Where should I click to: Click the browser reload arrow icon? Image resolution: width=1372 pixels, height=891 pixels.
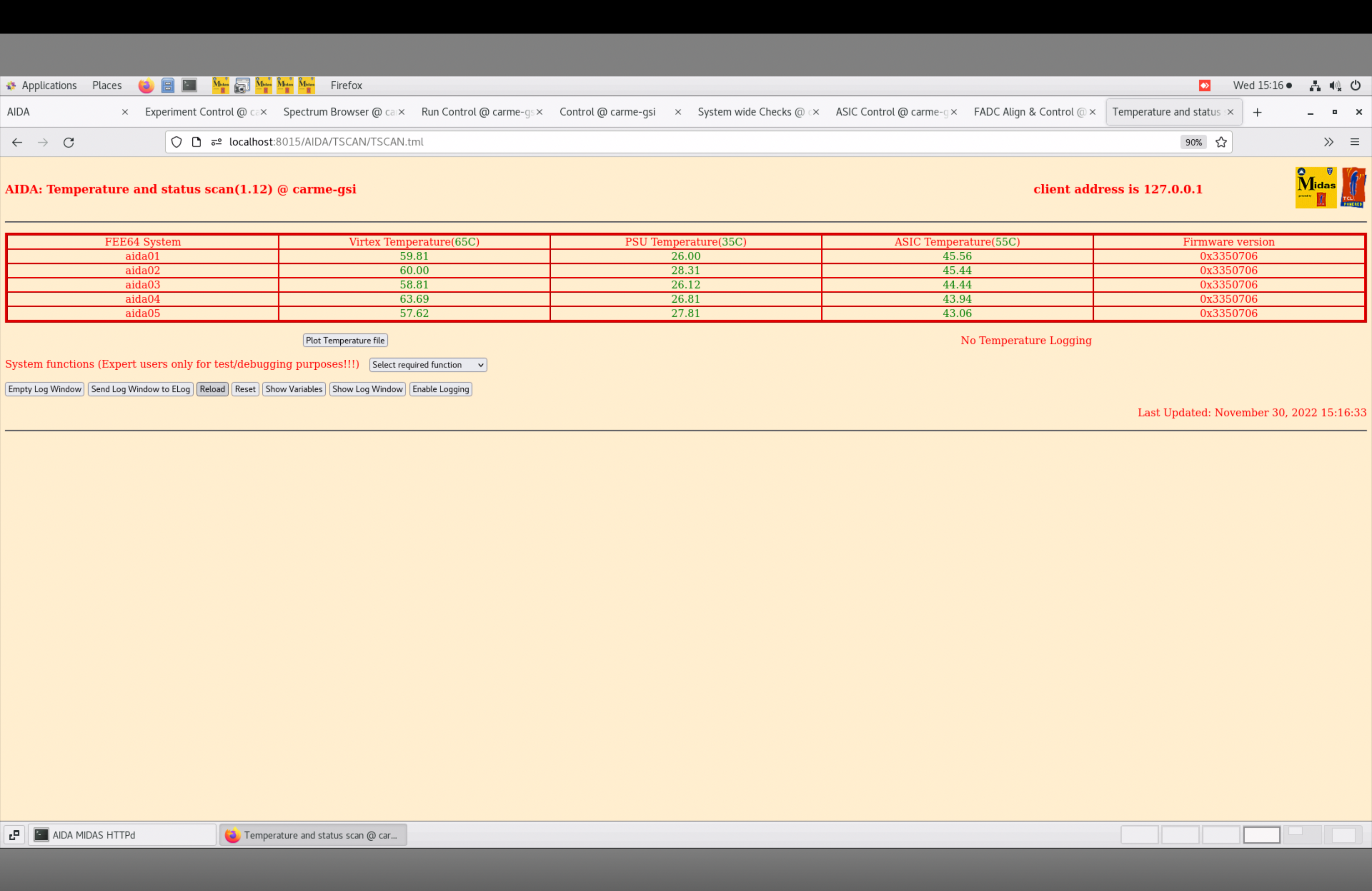(x=69, y=142)
